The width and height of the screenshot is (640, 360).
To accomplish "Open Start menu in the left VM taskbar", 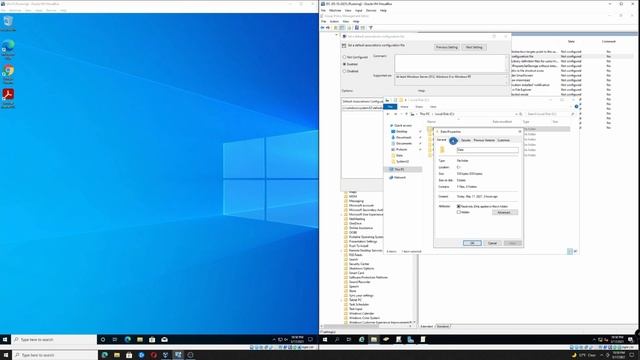I will [x=5, y=340].
